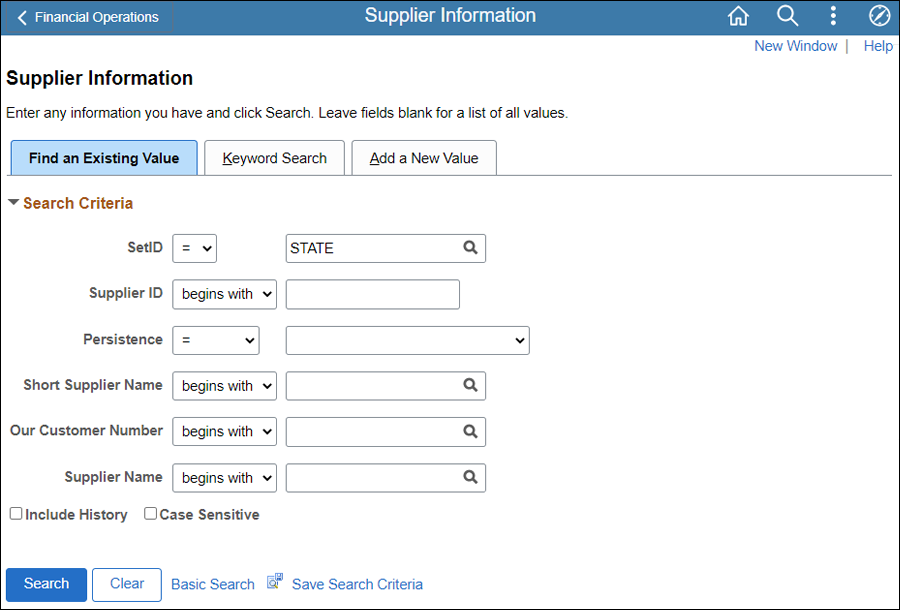Click the SetID lookup magnifier icon
This screenshot has width=900, height=610.
pyautogui.click(x=470, y=247)
